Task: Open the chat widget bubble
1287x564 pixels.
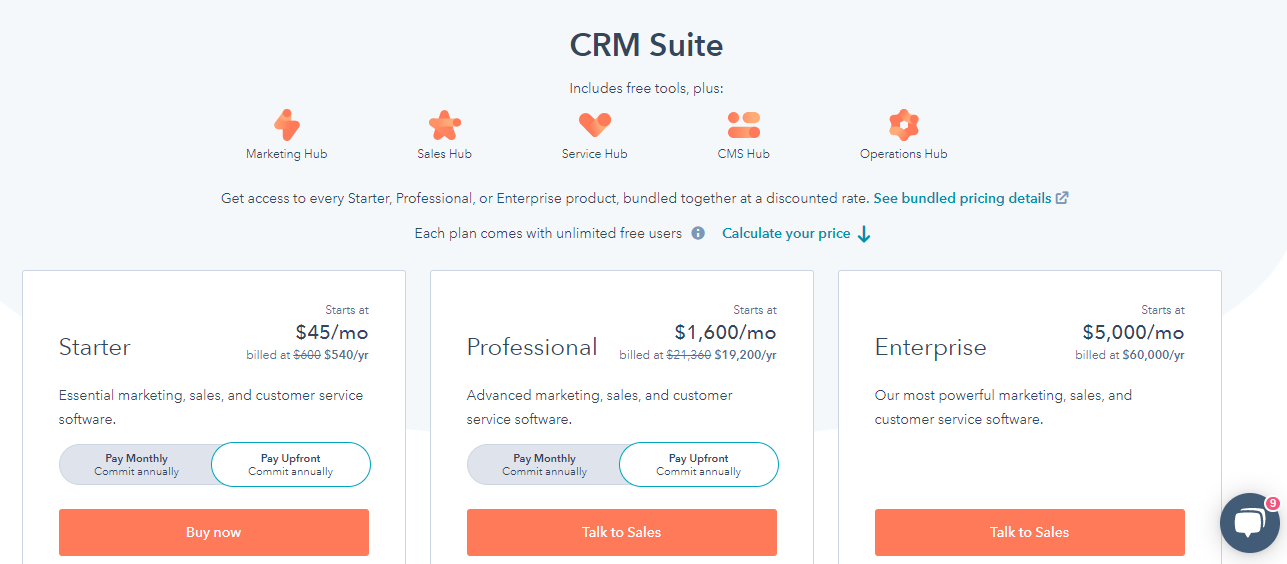Action: click(1250, 523)
